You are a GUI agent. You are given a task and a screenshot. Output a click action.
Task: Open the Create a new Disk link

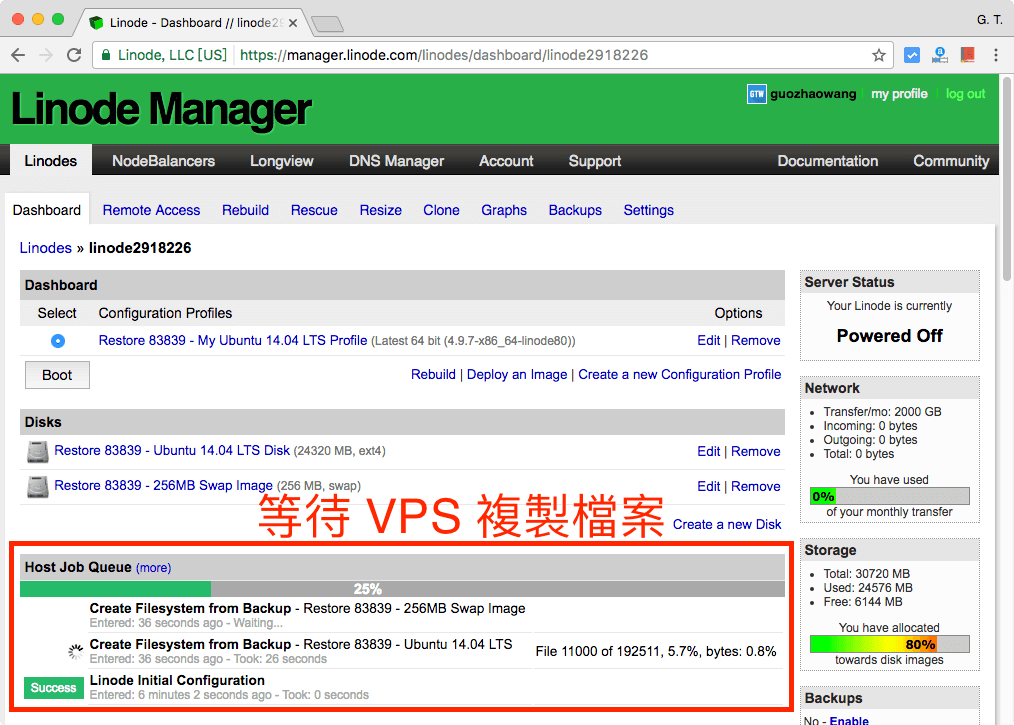pyautogui.click(x=727, y=524)
